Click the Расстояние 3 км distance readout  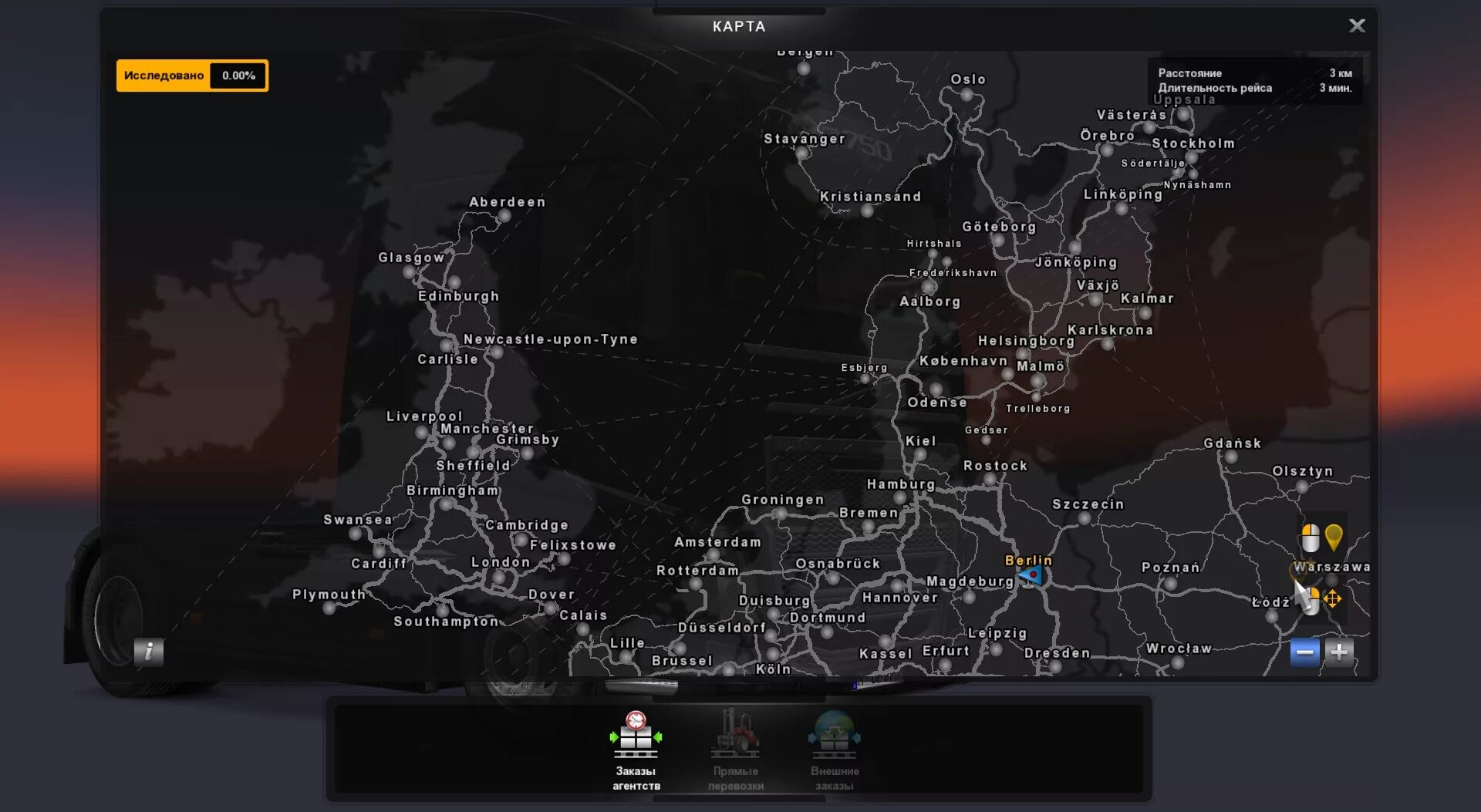click(1255, 73)
